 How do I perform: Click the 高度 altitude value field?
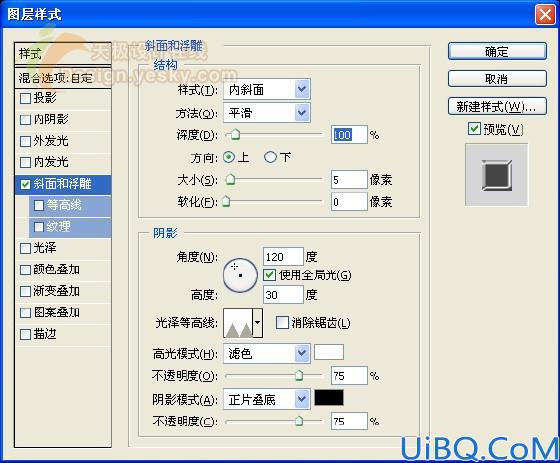283,295
